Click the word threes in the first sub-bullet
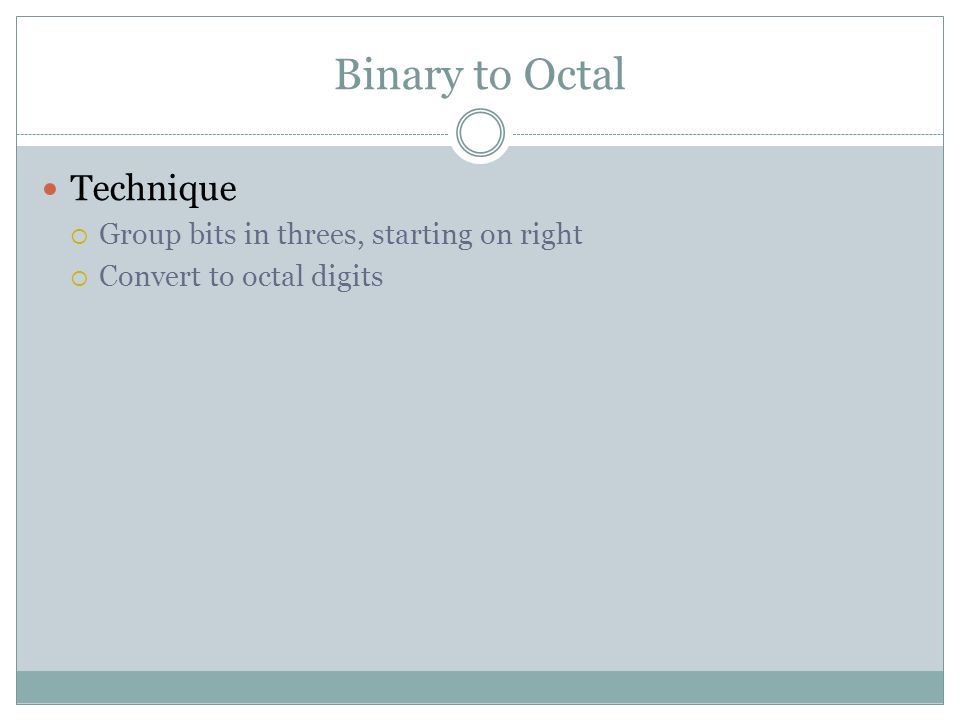Screen dimensions: 960x720 pos(320,235)
